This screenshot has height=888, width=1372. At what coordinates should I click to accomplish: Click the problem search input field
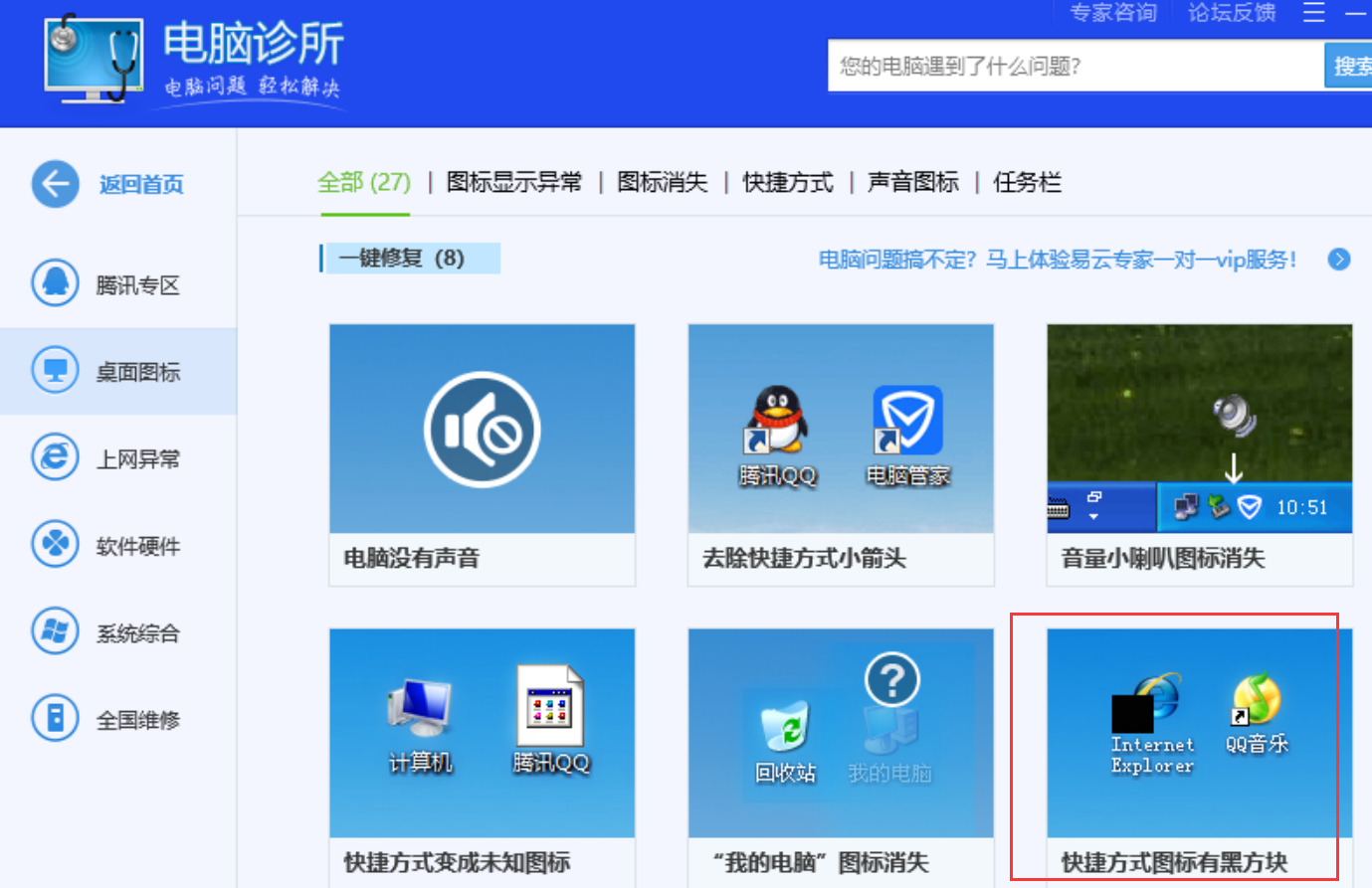[1075, 65]
